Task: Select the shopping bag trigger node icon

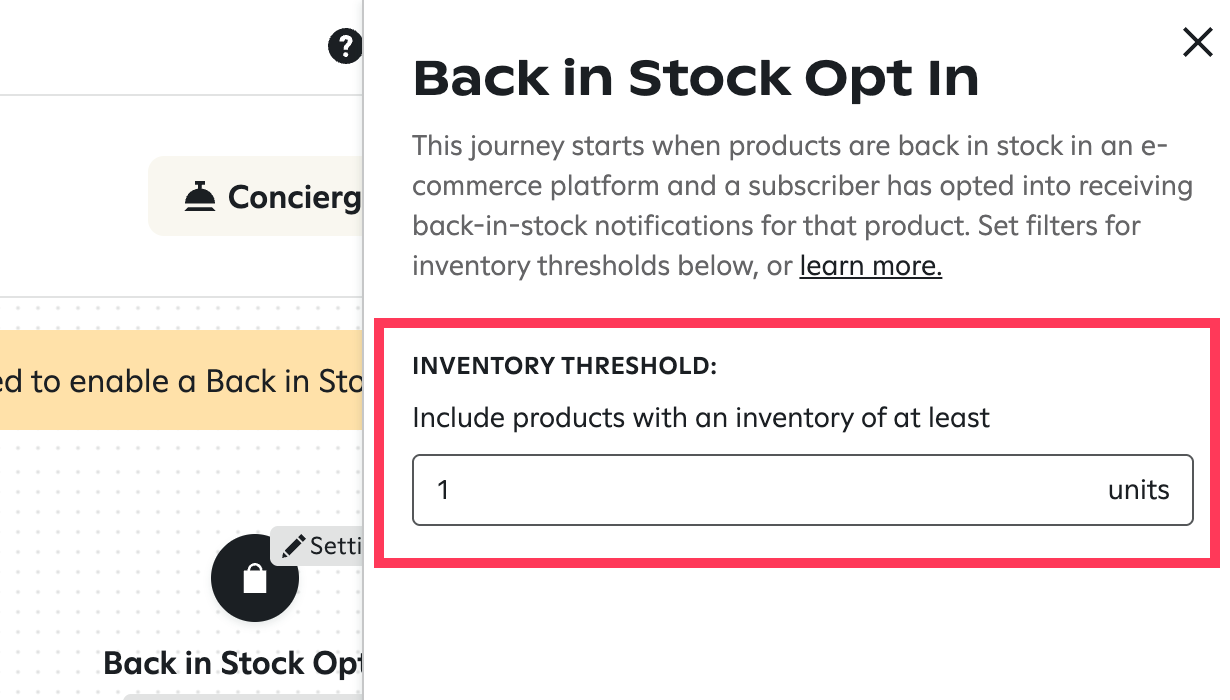Action: click(x=254, y=579)
